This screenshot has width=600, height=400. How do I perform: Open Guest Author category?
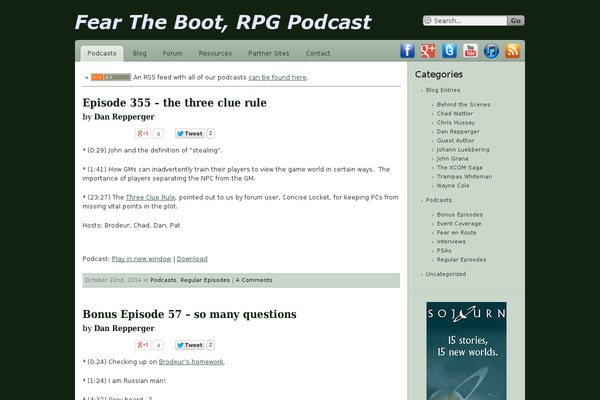pyautogui.click(x=455, y=140)
